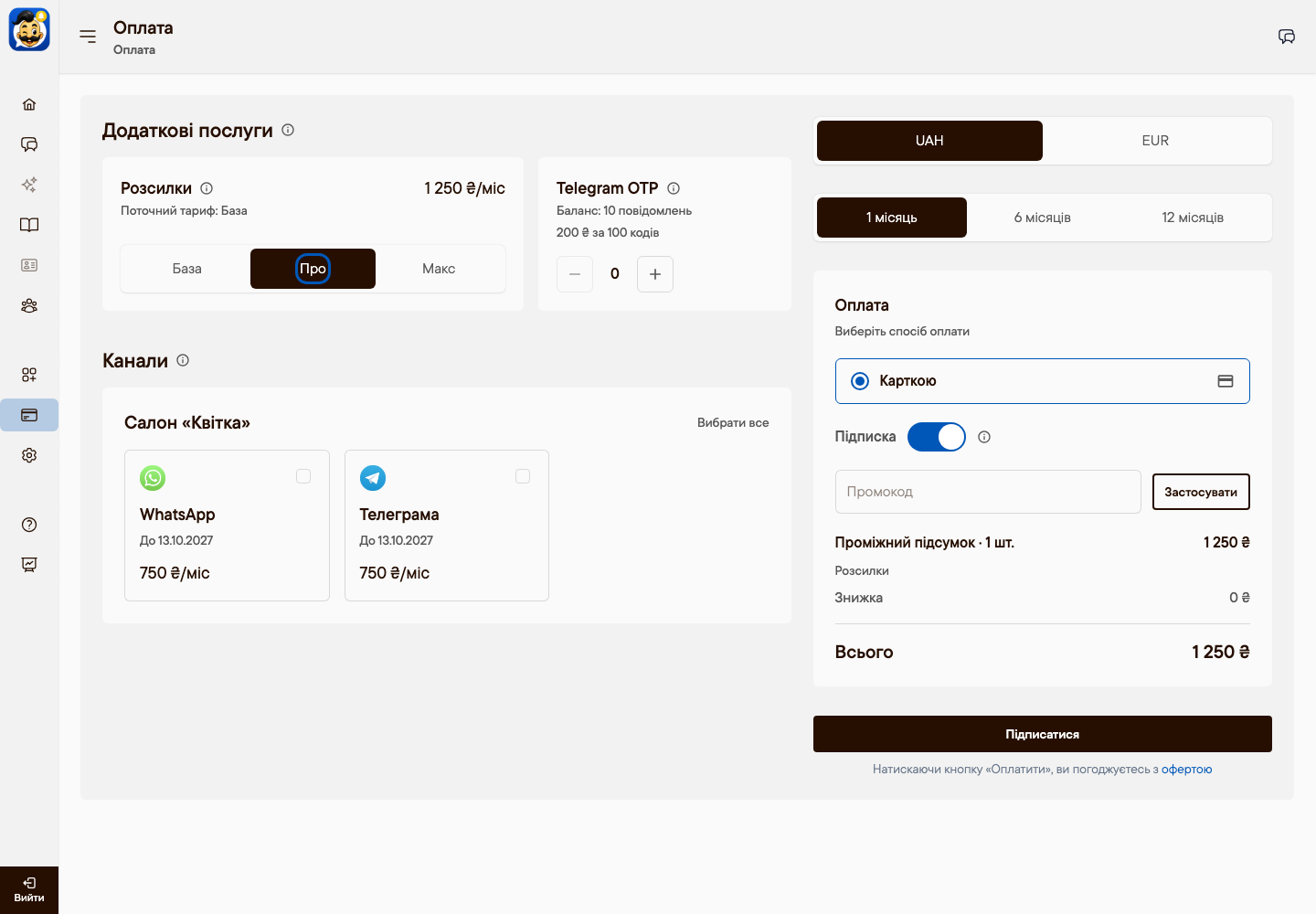The image size is (1316, 914).
Task: Show info tooltip for Telegram OTP
Action: (674, 188)
